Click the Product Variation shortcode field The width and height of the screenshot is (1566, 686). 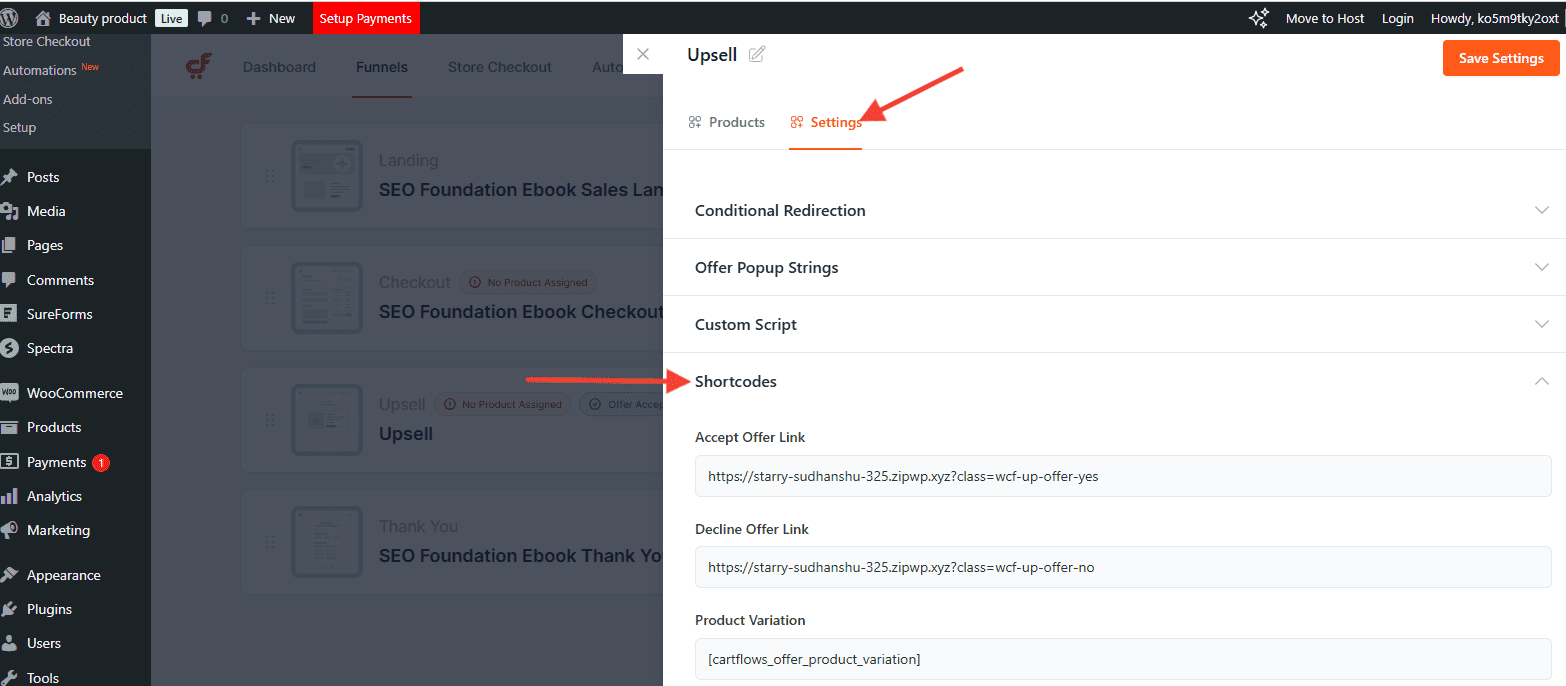click(1122, 659)
